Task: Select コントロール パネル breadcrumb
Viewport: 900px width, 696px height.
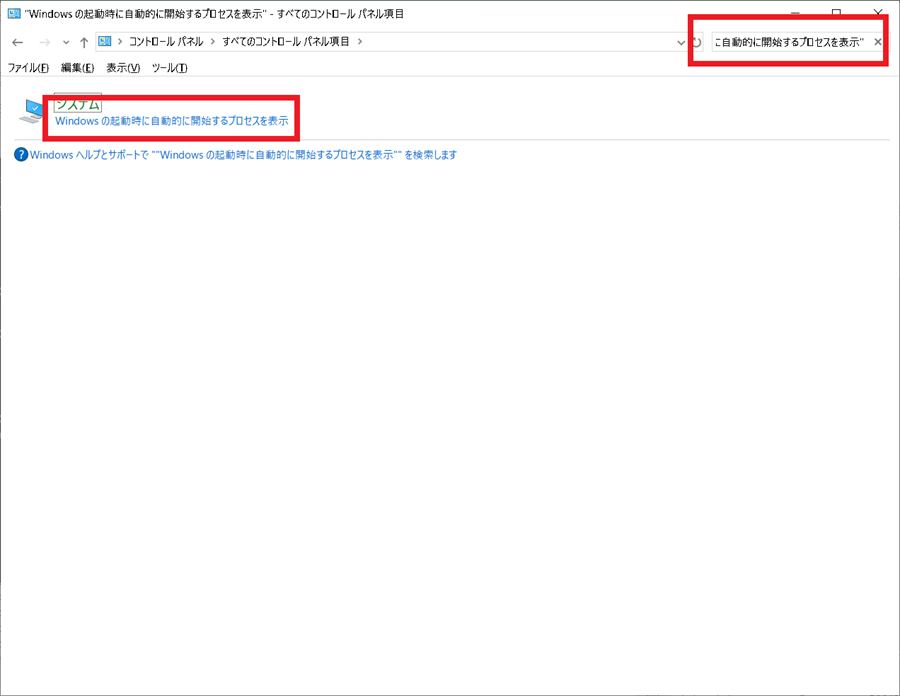Action: [166, 41]
